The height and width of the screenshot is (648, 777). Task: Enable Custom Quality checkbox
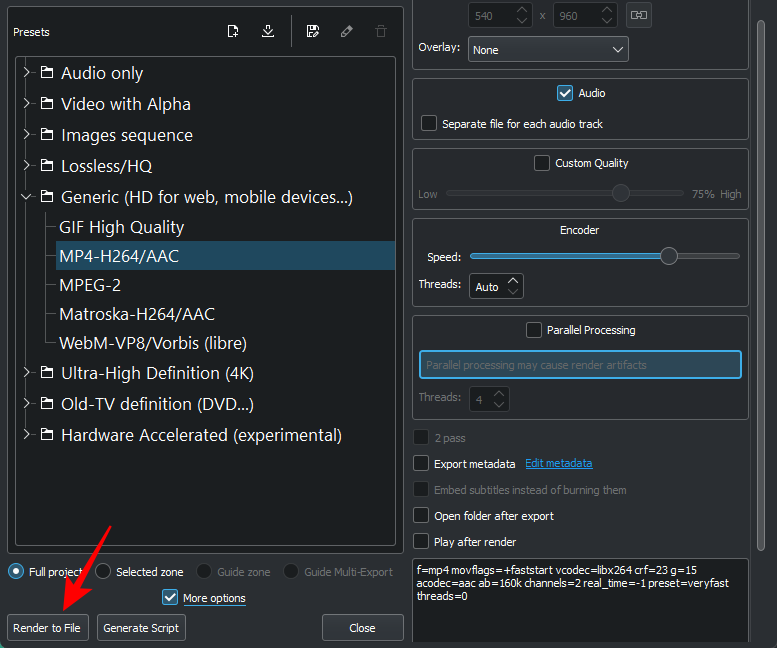click(x=542, y=163)
